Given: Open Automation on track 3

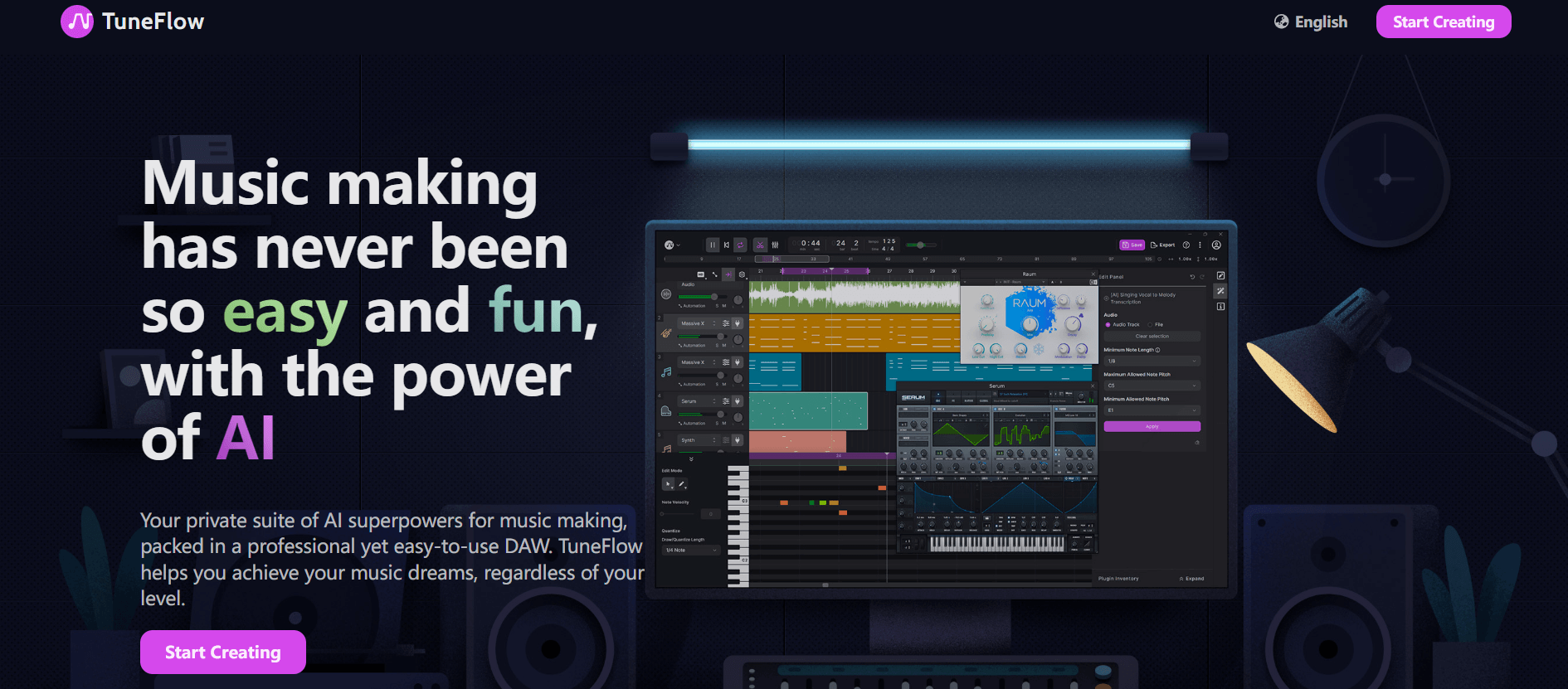Looking at the screenshot, I should click(692, 384).
